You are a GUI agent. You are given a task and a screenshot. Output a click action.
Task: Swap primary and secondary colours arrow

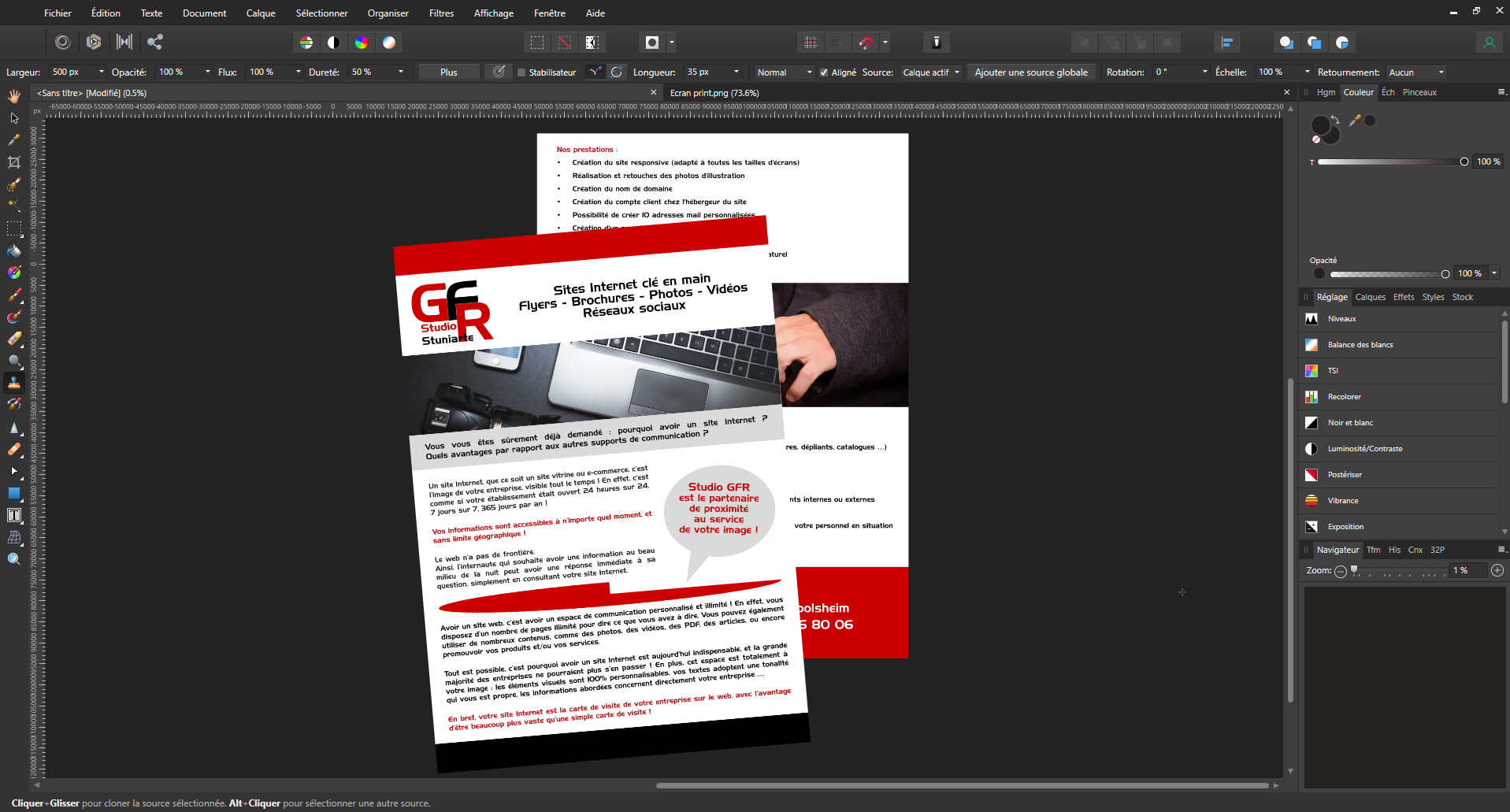(1335, 121)
